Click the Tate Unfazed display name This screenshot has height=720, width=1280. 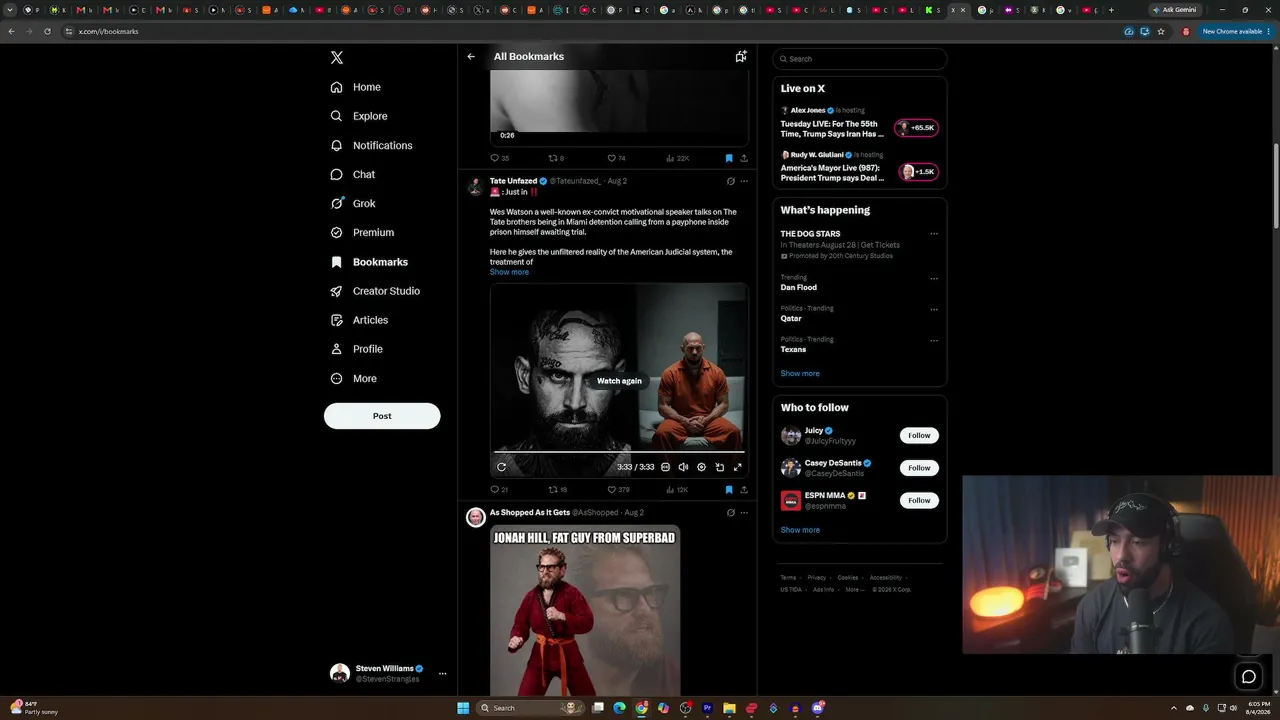[513, 181]
